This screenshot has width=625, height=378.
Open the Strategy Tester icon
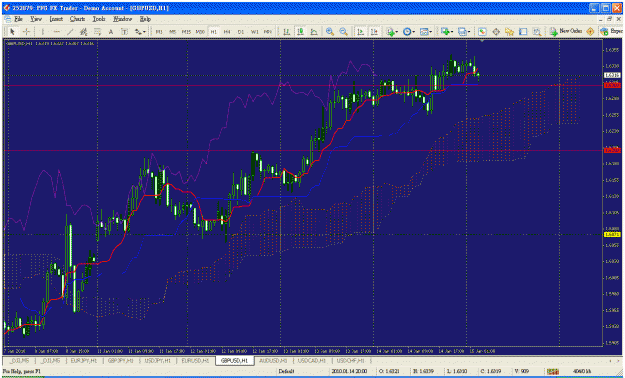click(537, 32)
